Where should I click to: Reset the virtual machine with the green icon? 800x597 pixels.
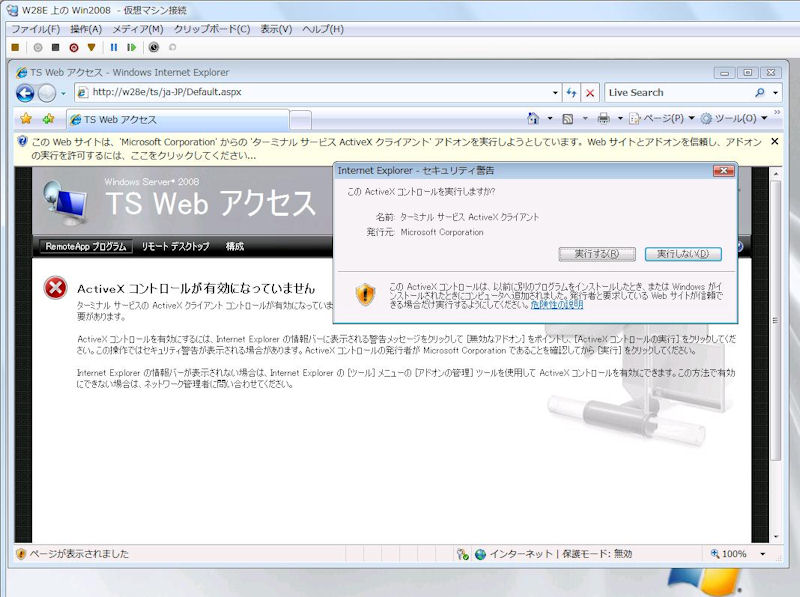[x=132, y=47]
